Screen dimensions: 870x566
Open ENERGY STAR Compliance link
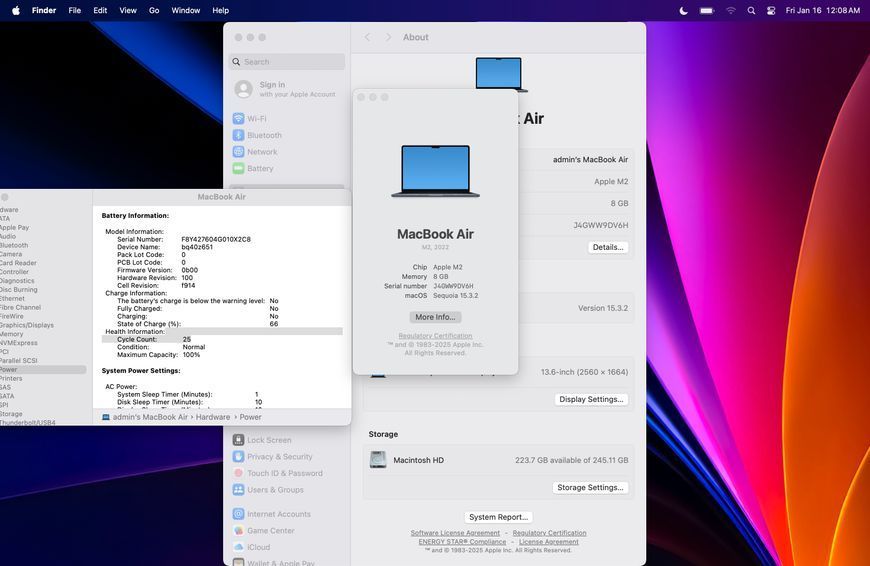[462, 542]
